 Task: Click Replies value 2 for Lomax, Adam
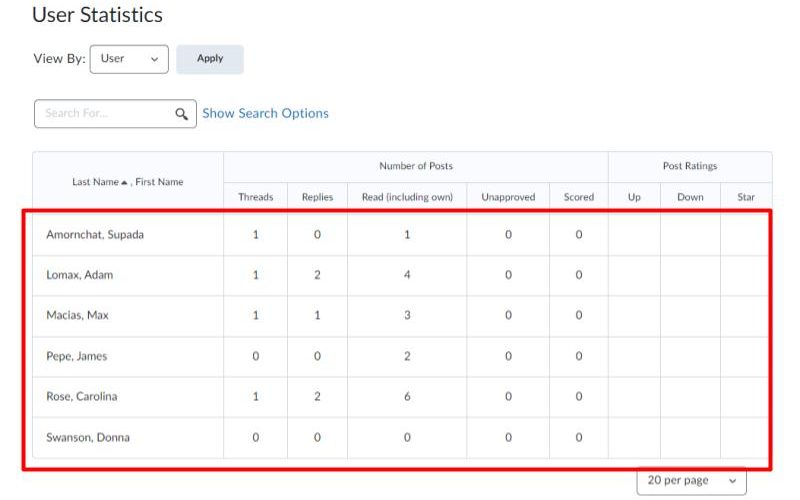point(317,275)
